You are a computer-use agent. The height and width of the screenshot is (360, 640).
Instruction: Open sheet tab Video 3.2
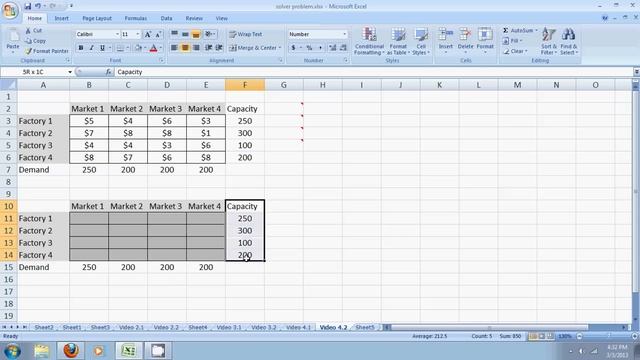(264, 327)
